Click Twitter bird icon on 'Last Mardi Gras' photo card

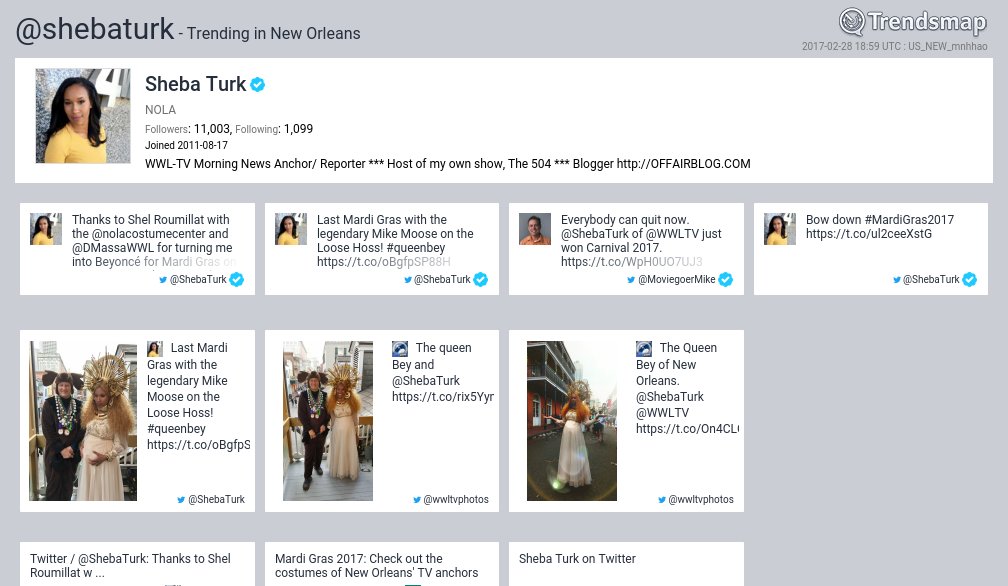[x=181, y=500]
